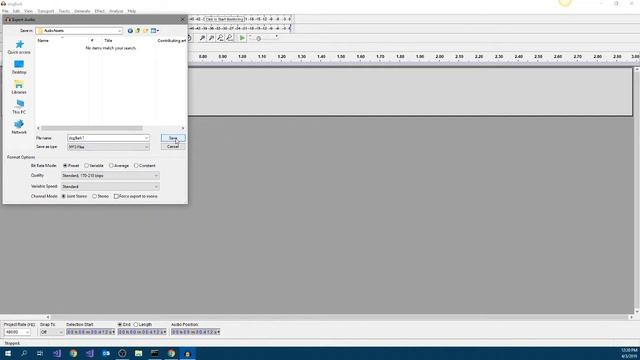Screen dimensions: 640x360
Task: Close the Export Audio dialog
Action: coord(182,19)
